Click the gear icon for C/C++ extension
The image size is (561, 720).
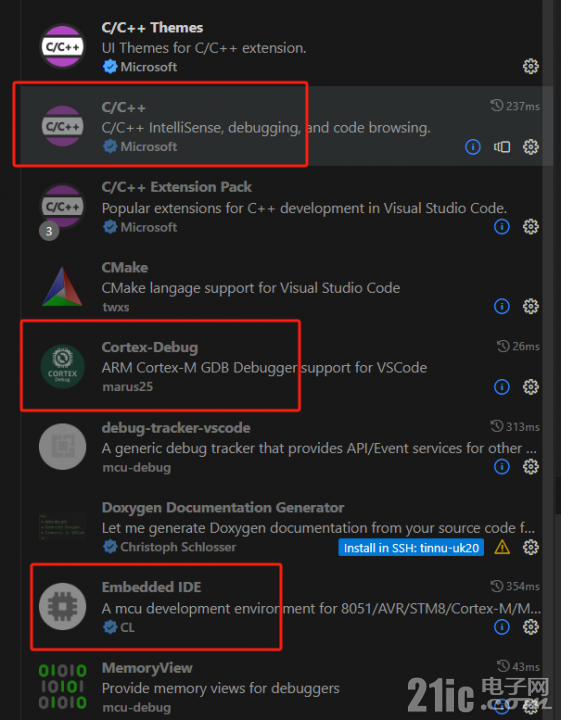531,147
